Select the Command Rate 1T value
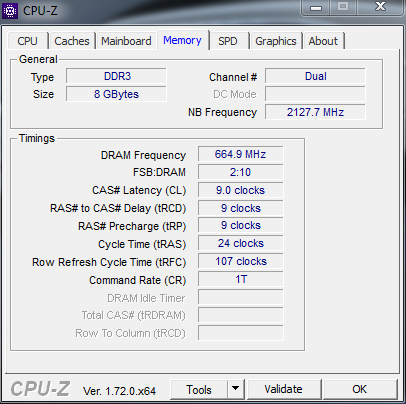This screenshot has height=404, width=406. pyautogui.click(x=241, y=279)
